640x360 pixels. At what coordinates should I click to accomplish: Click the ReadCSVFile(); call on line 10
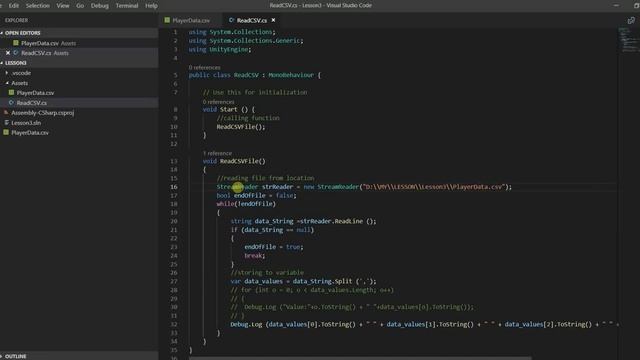coord(241,127)
